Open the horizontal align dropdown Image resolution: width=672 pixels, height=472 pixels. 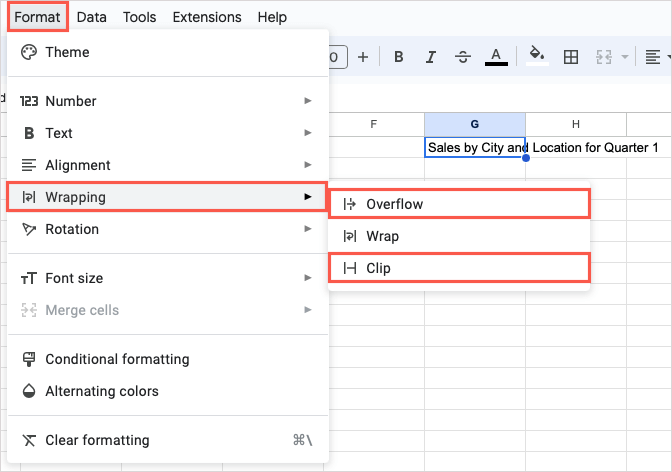[x=653, y=57]
